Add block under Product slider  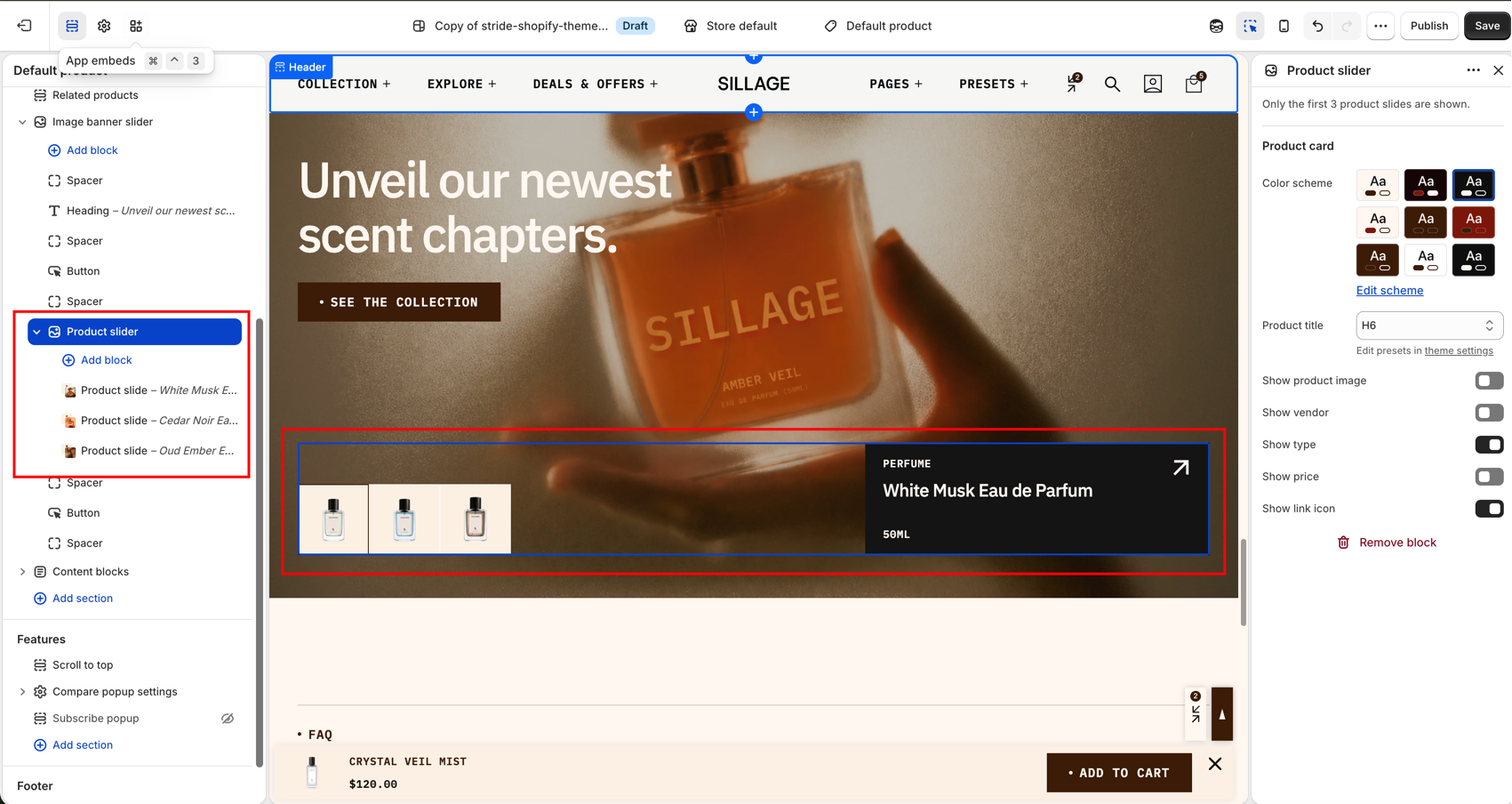click(98, 360)
